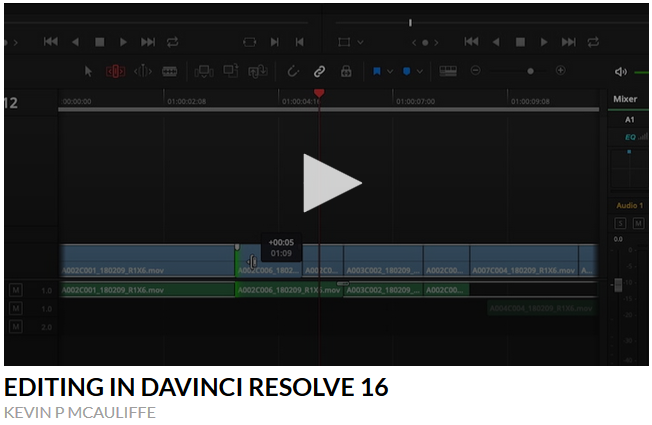Click ruler timecode 01:00:07:00
This screenshot has width=652, height=425.
pos(415,101)
